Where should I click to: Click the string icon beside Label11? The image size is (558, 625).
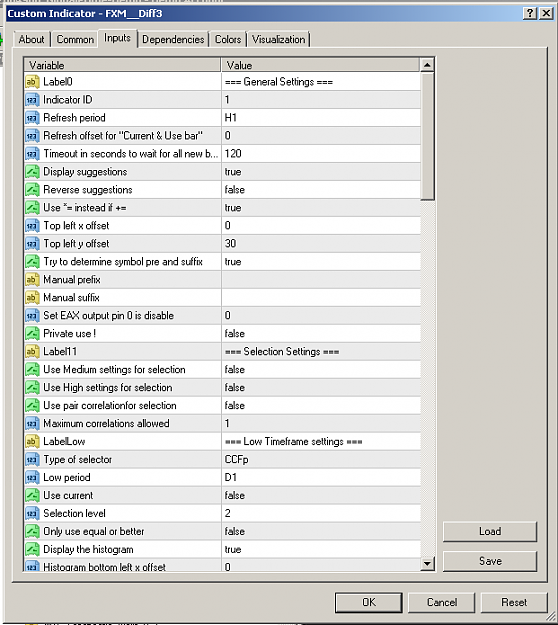tap(32, 352)
